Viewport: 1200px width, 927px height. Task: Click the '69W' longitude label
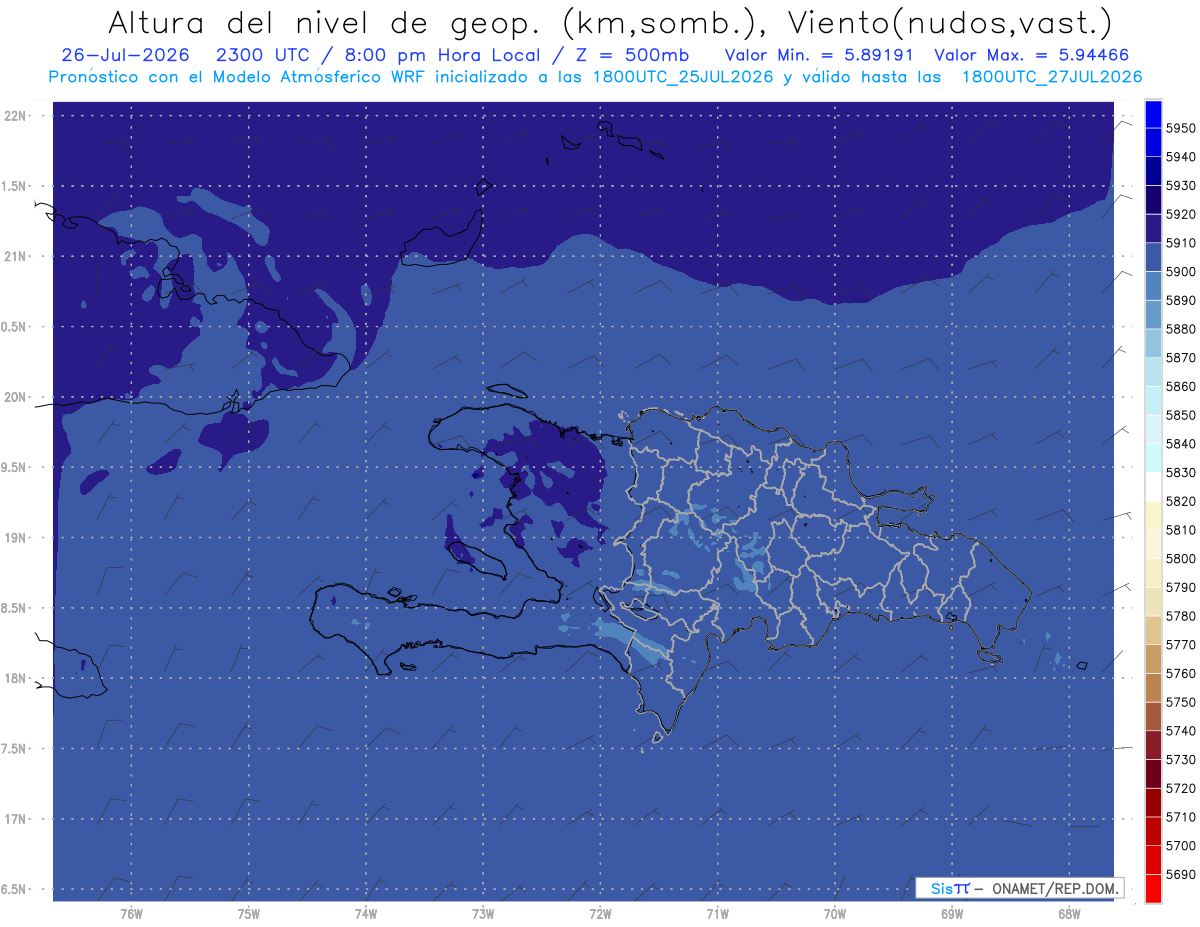(952, 914)
